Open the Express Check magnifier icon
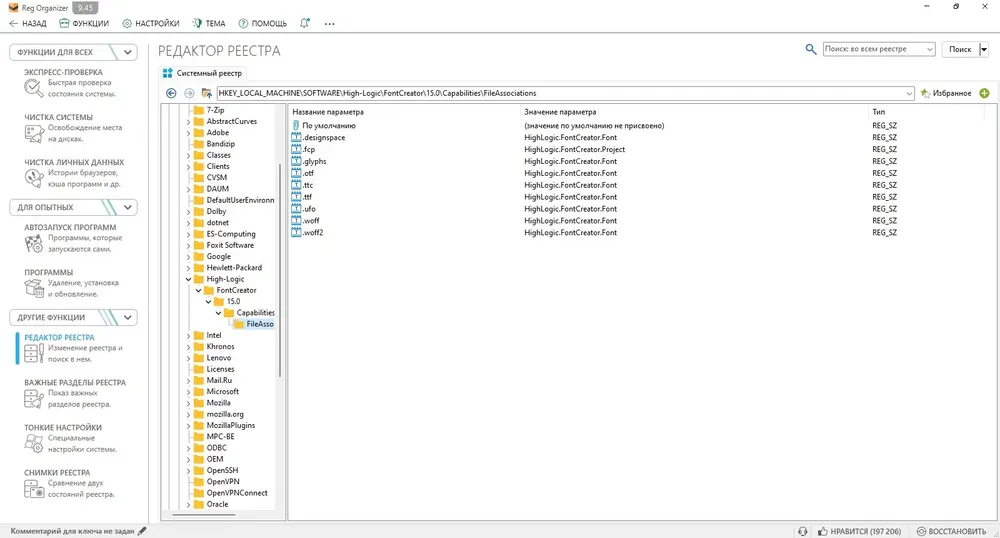The image size is (1000, 538). [33, 88]
